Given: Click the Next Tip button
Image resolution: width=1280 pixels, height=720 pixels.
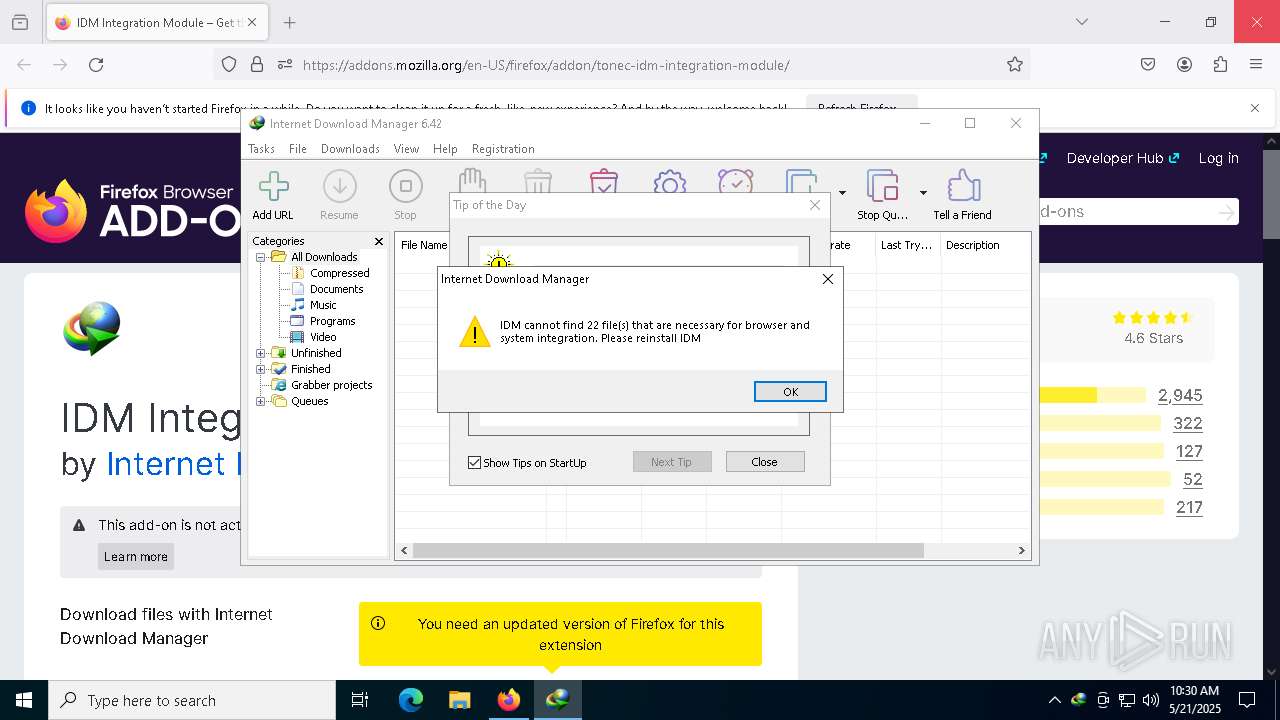Looking at the screenshot, I should pos(671,462).
